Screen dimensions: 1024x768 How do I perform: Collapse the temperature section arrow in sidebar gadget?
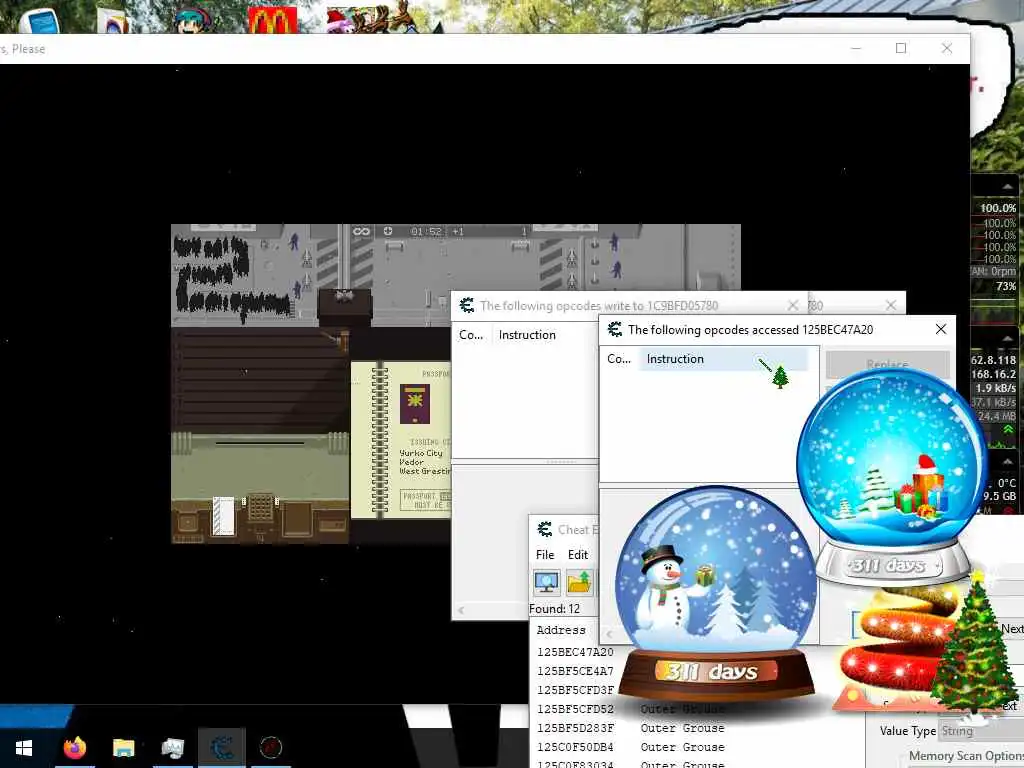1008,461
